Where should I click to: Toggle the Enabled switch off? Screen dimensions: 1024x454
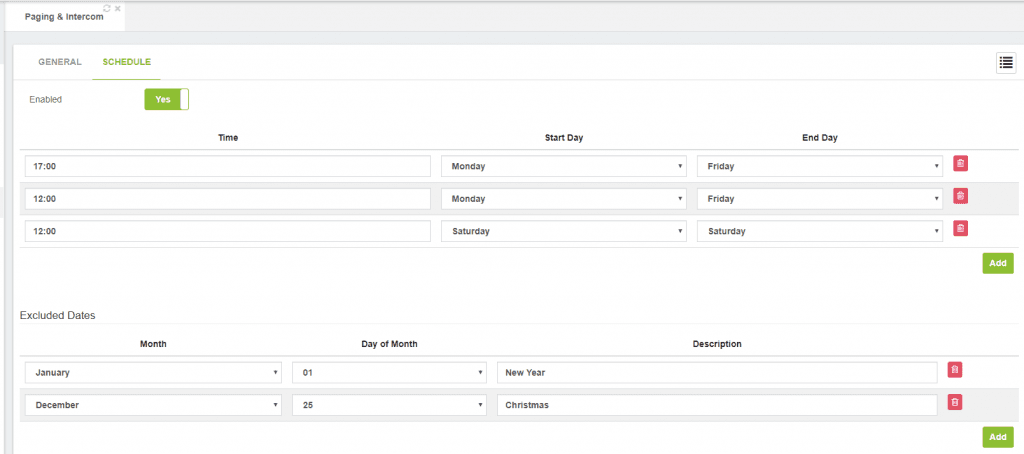(x=167, y=99)
